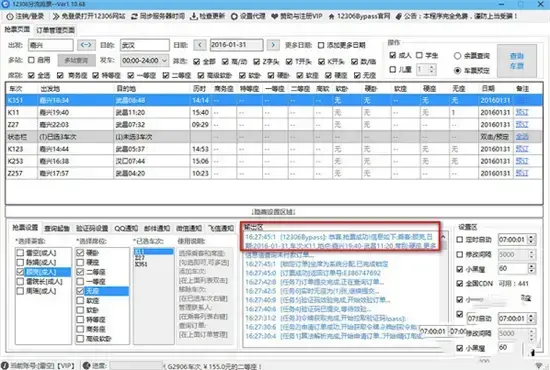Select K11 in the 已选车次 list
The width and height of the screenshot is (550, 370).
coord(154,251)
